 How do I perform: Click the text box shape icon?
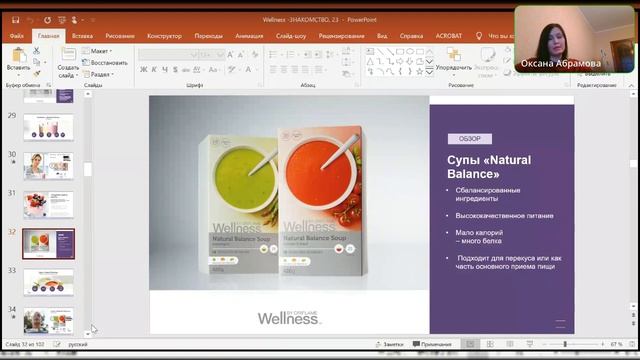[370, 51]
